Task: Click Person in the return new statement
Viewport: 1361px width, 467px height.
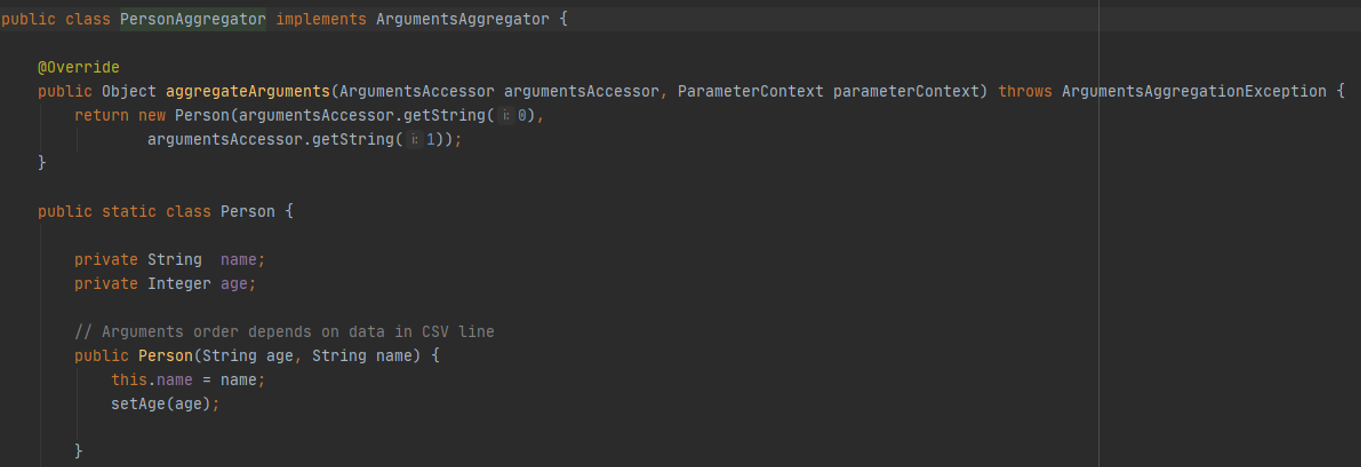Action: [x=202, y=115]
